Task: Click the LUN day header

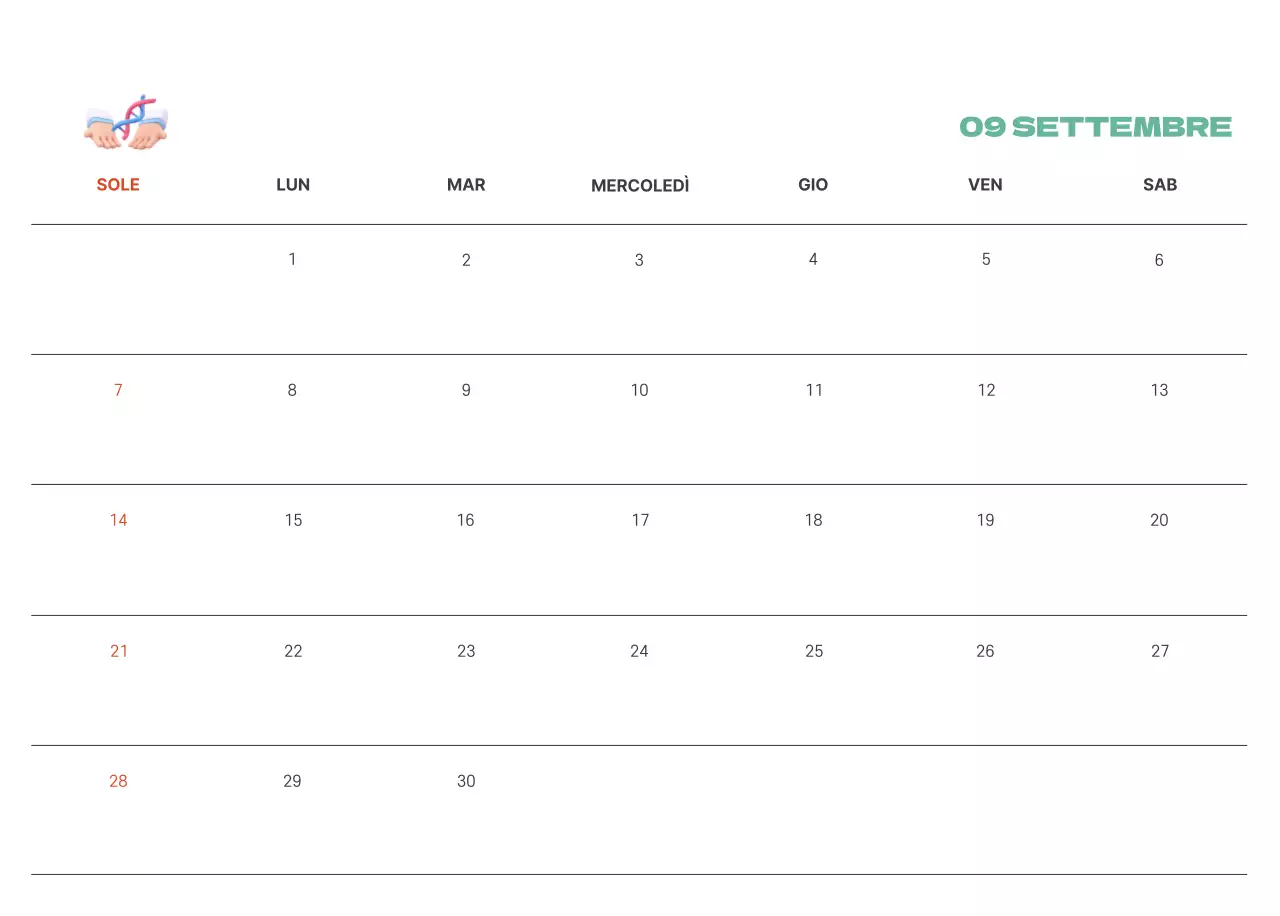Action: 293,185
